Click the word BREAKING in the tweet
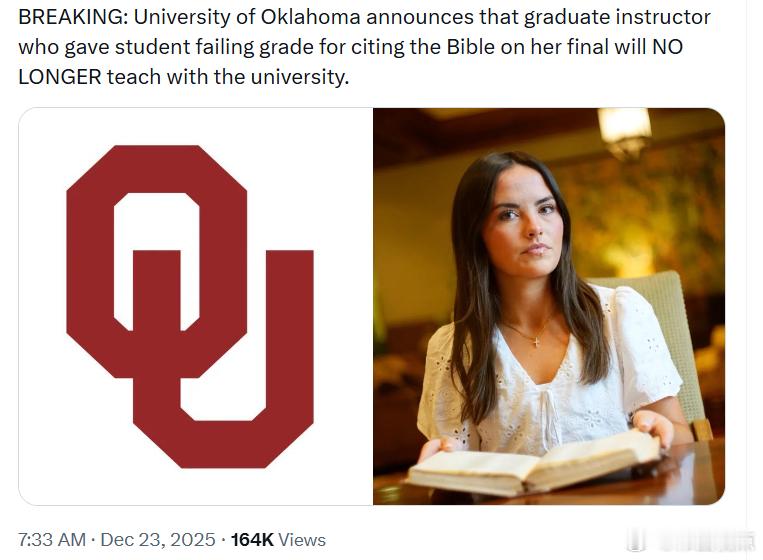 point(70,18)
